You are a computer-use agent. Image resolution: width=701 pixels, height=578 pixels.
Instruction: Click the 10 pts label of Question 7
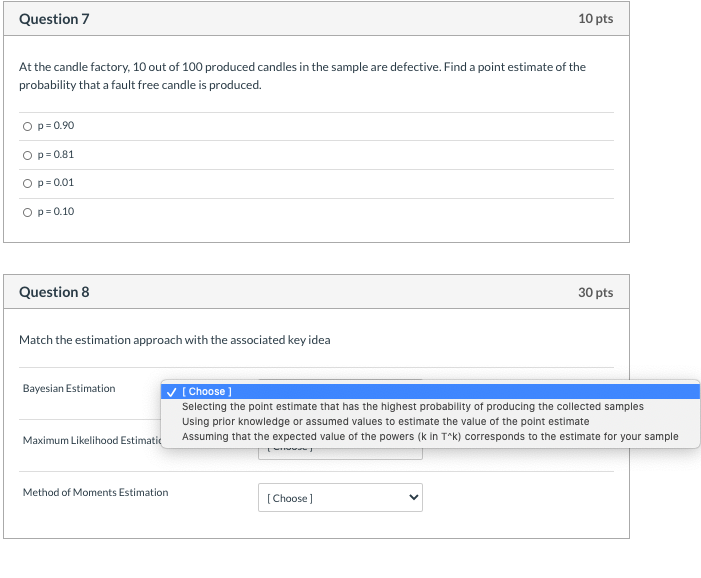point(595,19)
